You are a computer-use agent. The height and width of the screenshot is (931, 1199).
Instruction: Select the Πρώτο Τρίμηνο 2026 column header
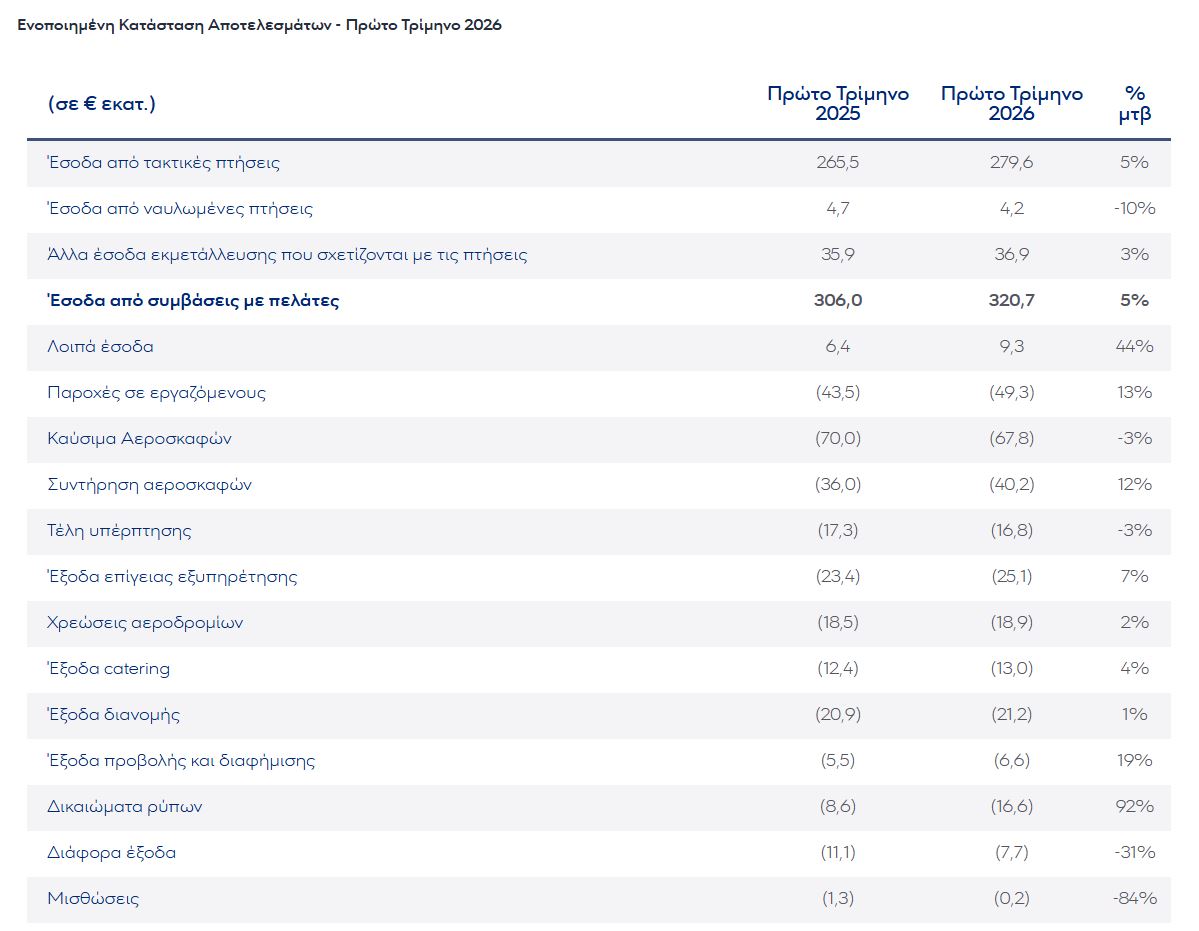tap(1012, 104)
